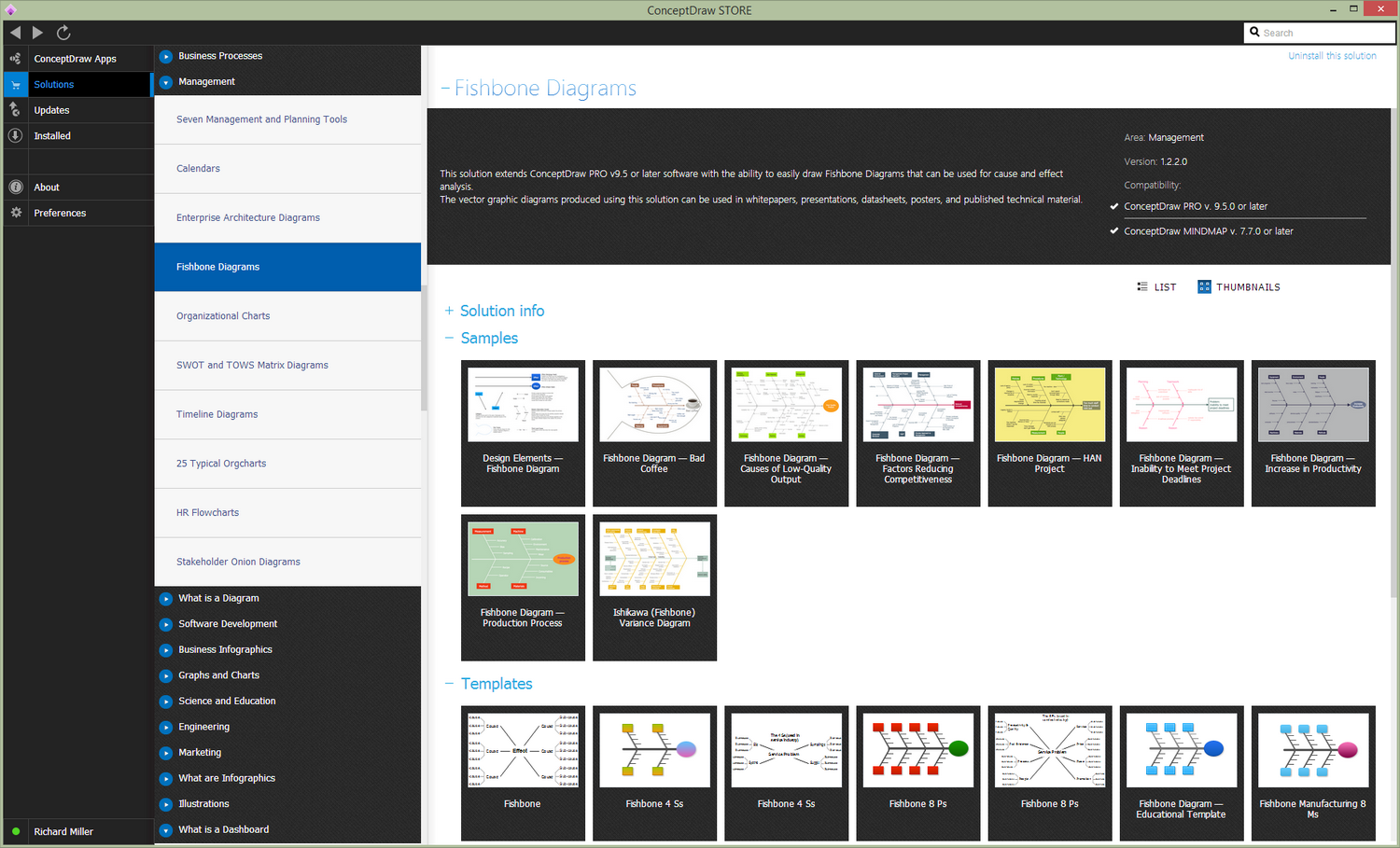Select Fishbone Diagrams in solution list
This screenshot has width=1400, height=848.
[x=287, y=267]
